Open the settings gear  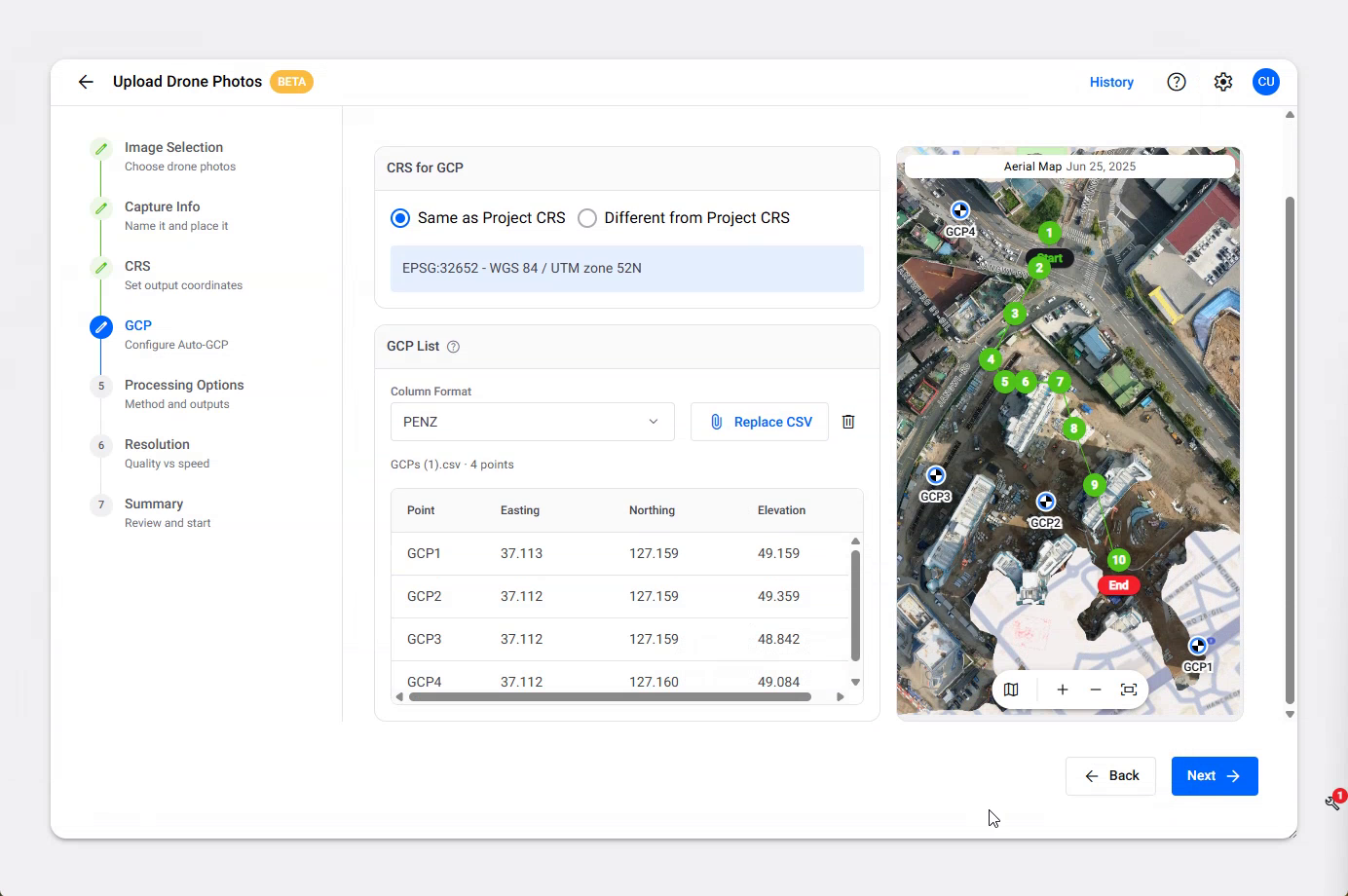coord(1223,82)
